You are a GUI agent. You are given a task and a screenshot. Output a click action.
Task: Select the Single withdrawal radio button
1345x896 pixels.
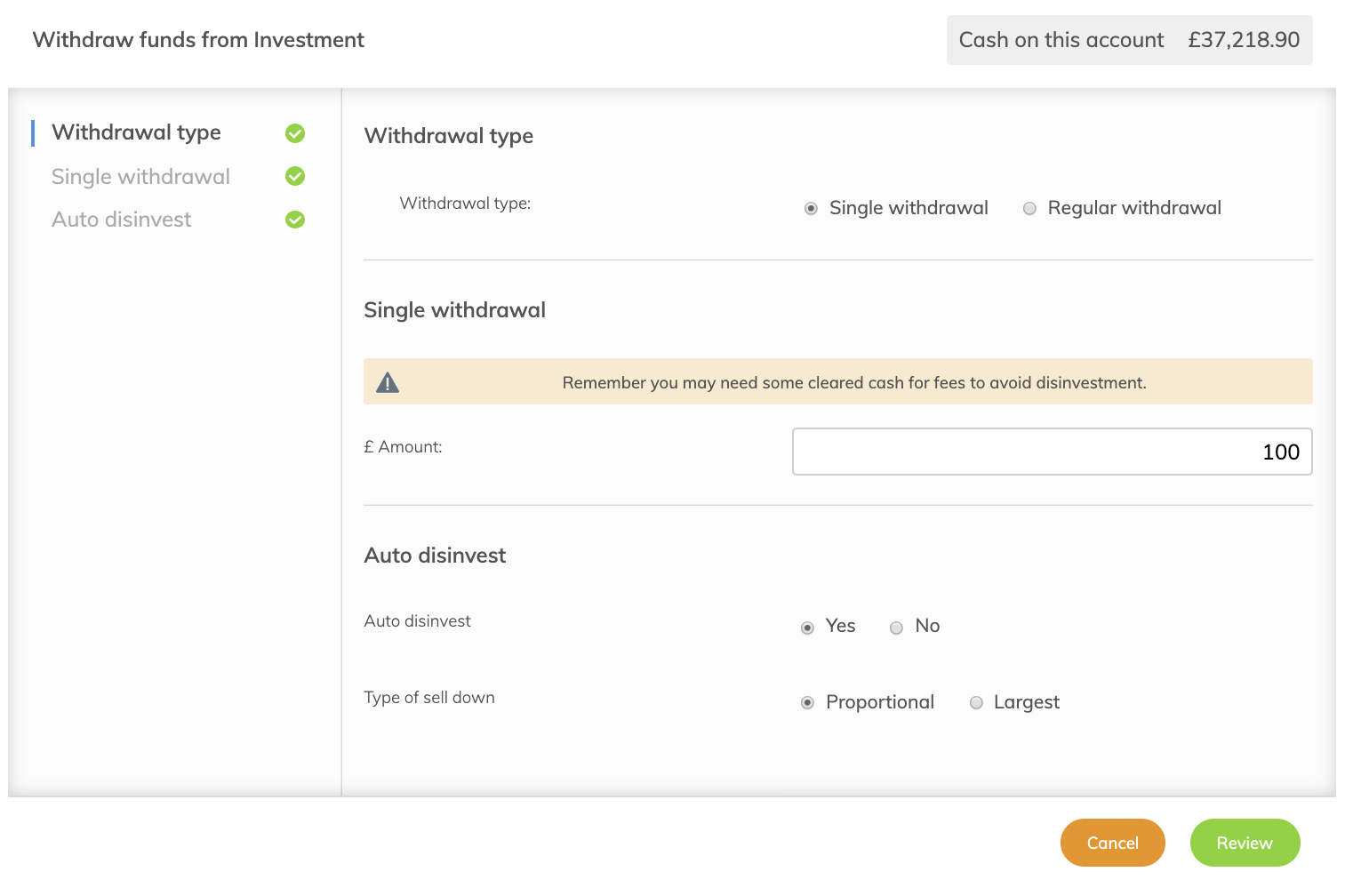810,208
